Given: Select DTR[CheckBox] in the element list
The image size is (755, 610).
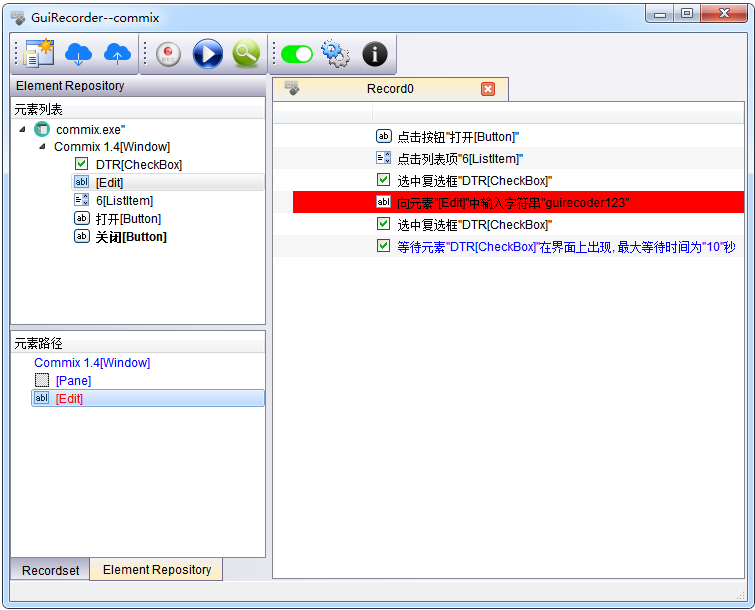Looking at the screenshot, I should click(139, 165).
